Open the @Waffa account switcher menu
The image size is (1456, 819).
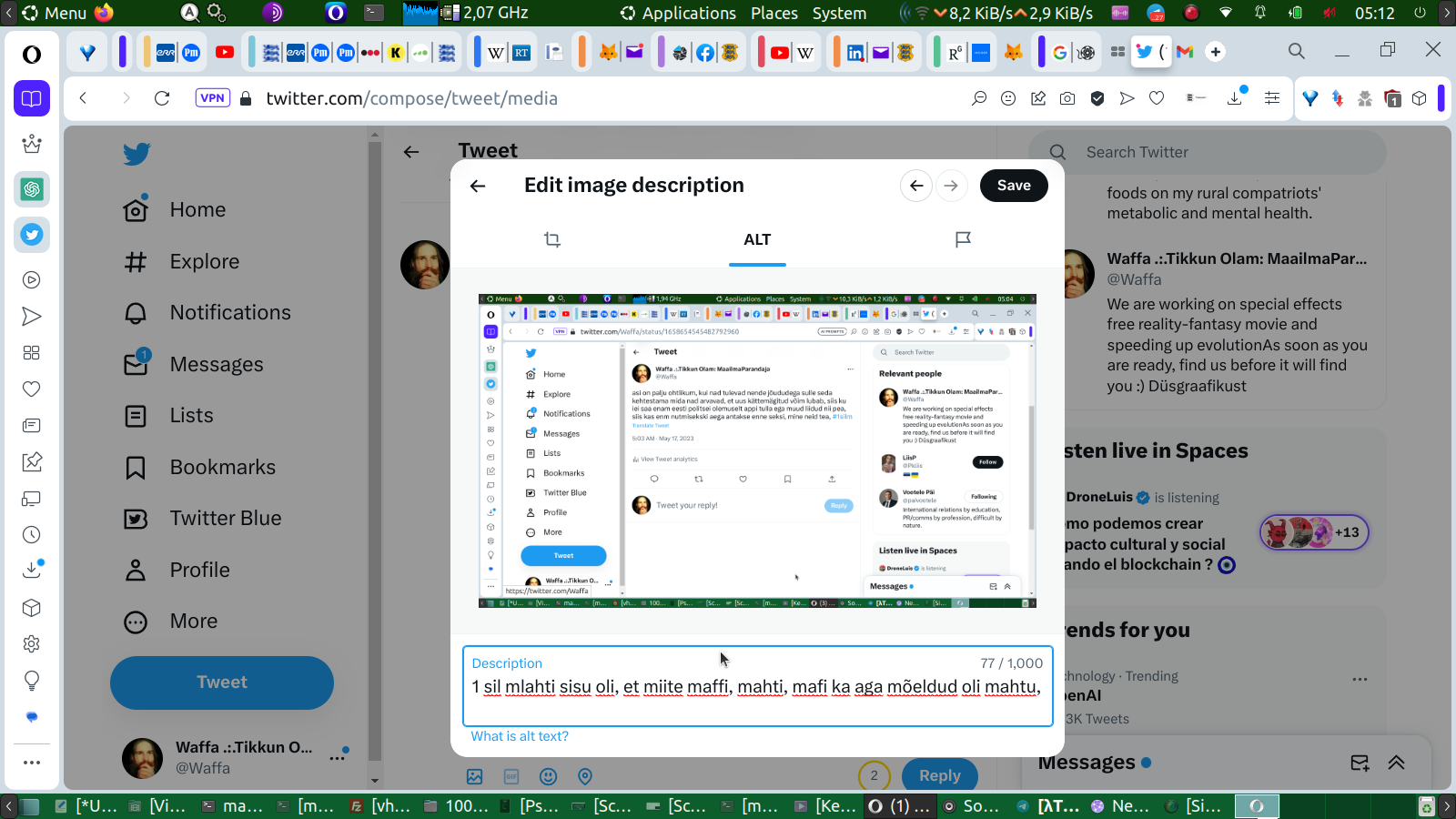235,757
